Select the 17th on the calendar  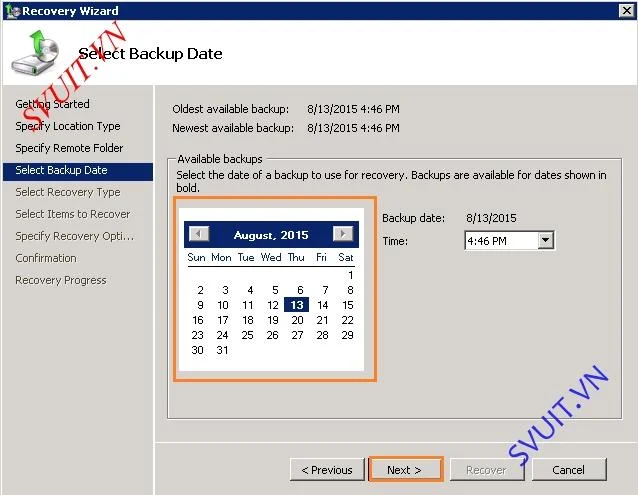223,320
